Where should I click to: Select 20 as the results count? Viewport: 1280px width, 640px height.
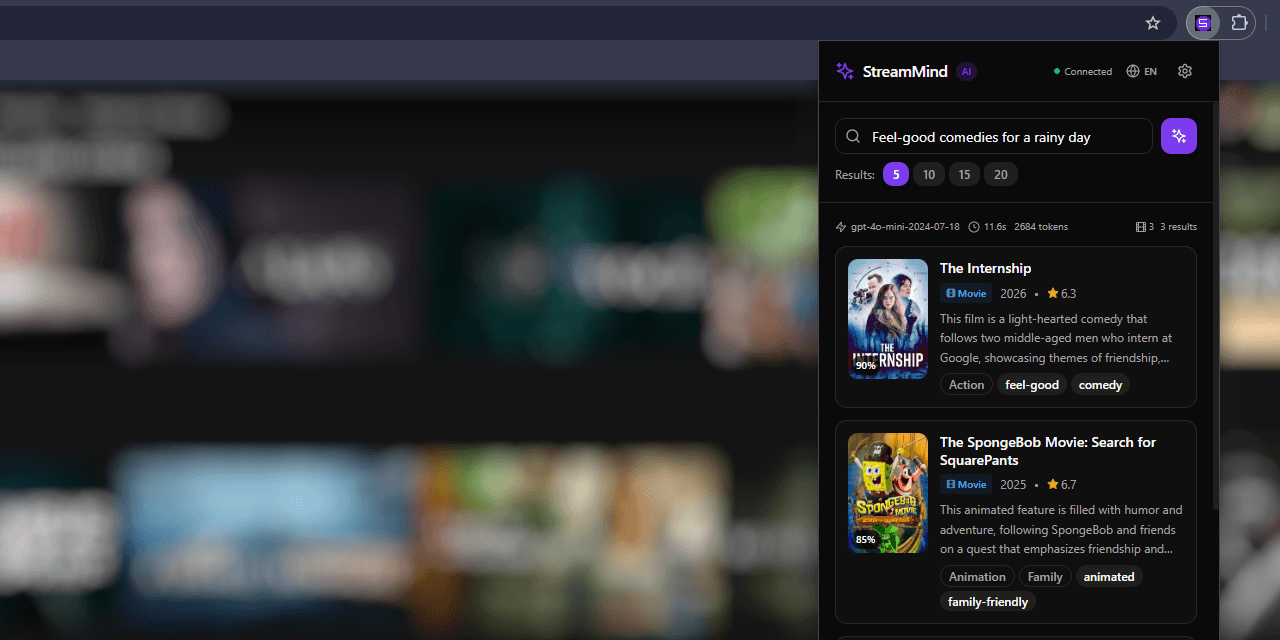[x=1000, y=174]
